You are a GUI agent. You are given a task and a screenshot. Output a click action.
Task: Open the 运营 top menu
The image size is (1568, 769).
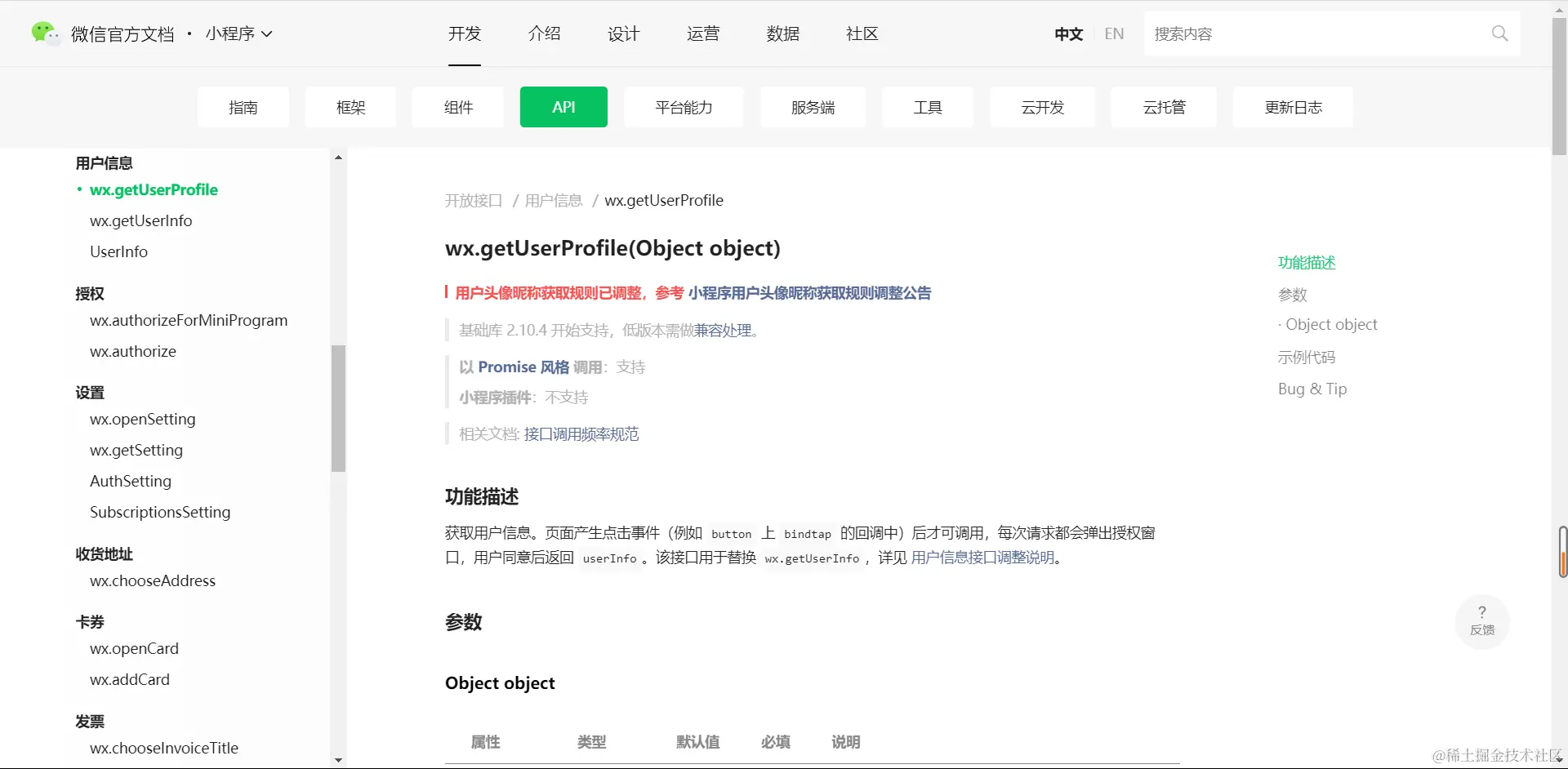coord(703,33)
